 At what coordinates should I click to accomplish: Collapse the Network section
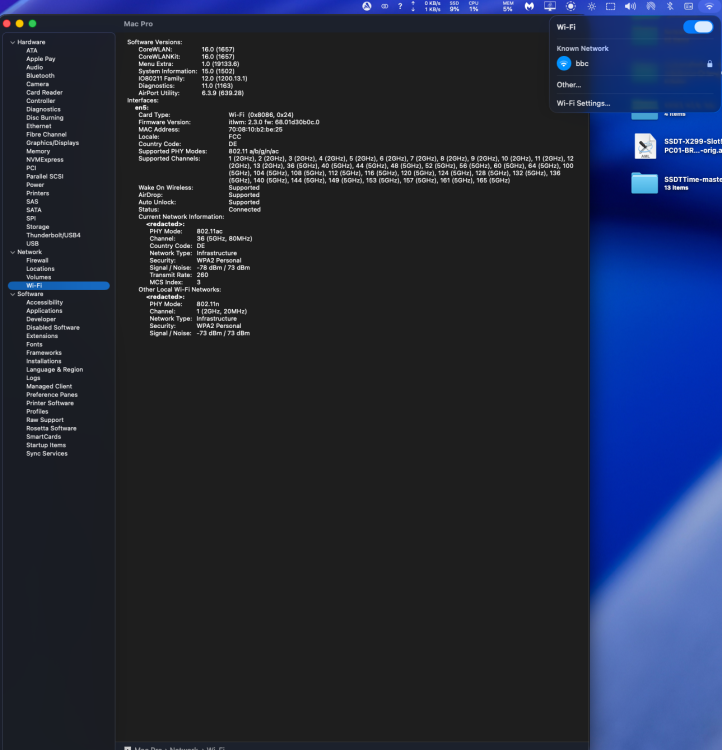click(12, 252)
